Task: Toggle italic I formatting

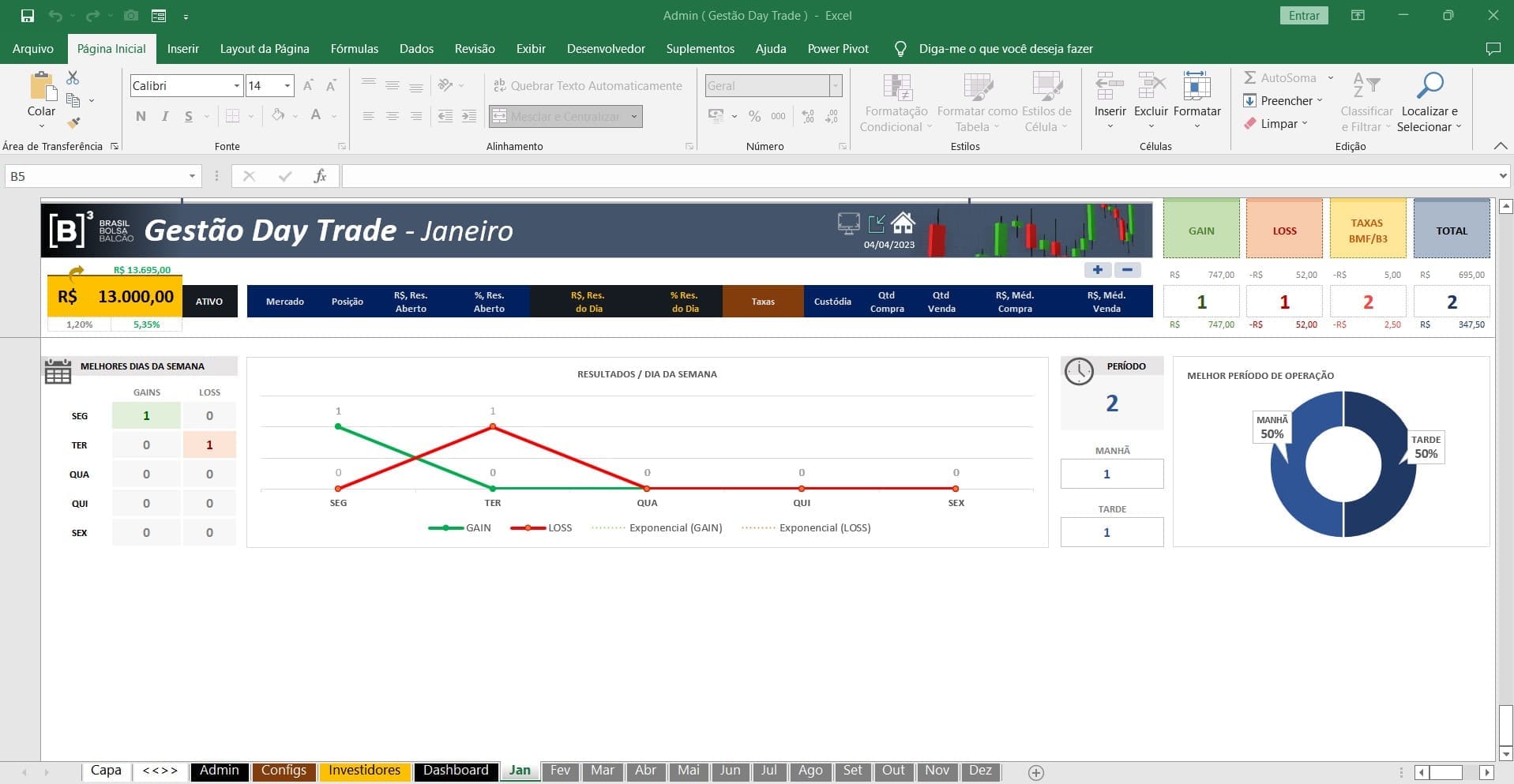Action: click(164, 116)
